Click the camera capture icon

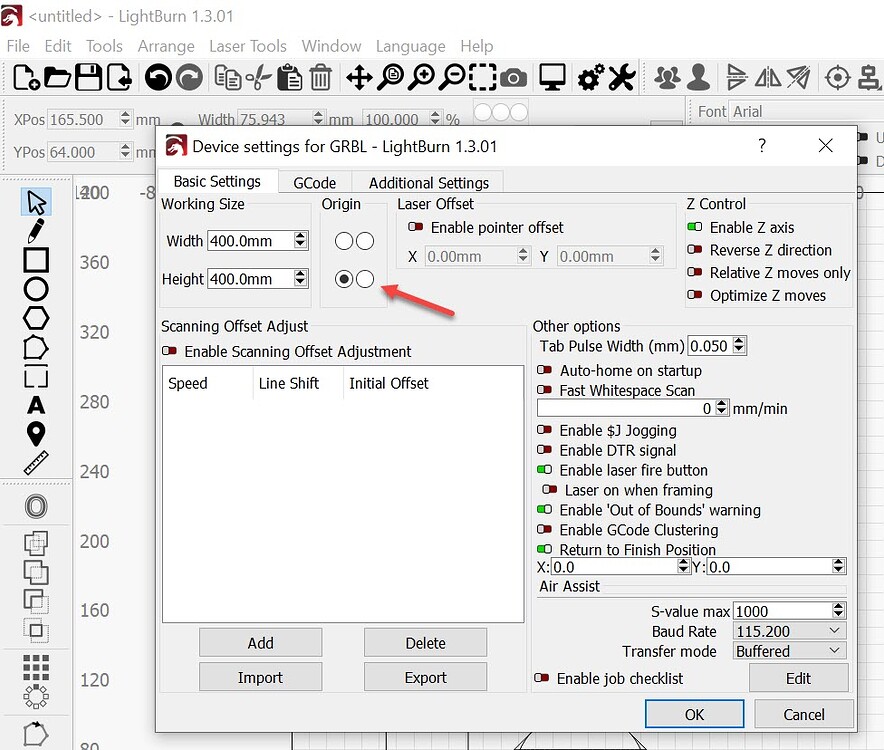[x=514, y=77]
